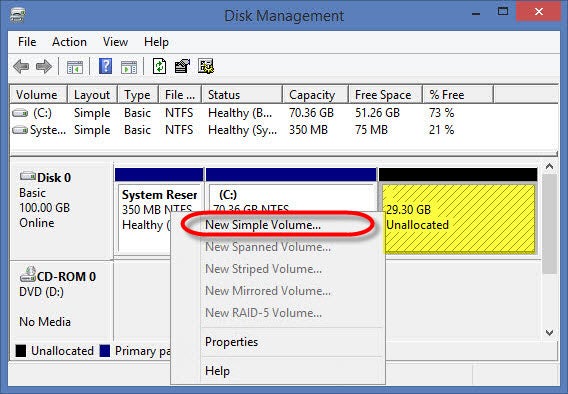Toggle the Show/Hide Action Pane icon
The image size is (568, 394).
[x=129, y=67]
